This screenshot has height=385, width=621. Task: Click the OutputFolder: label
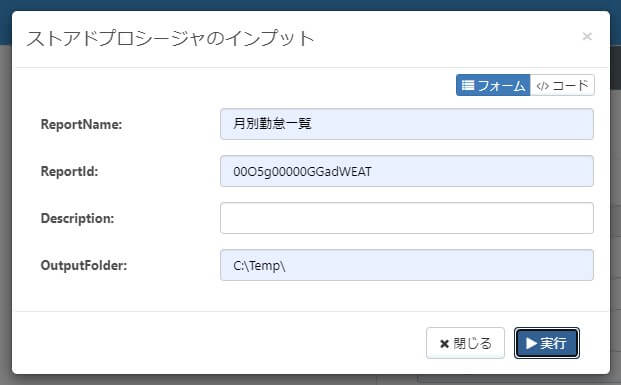click(84, 265)
